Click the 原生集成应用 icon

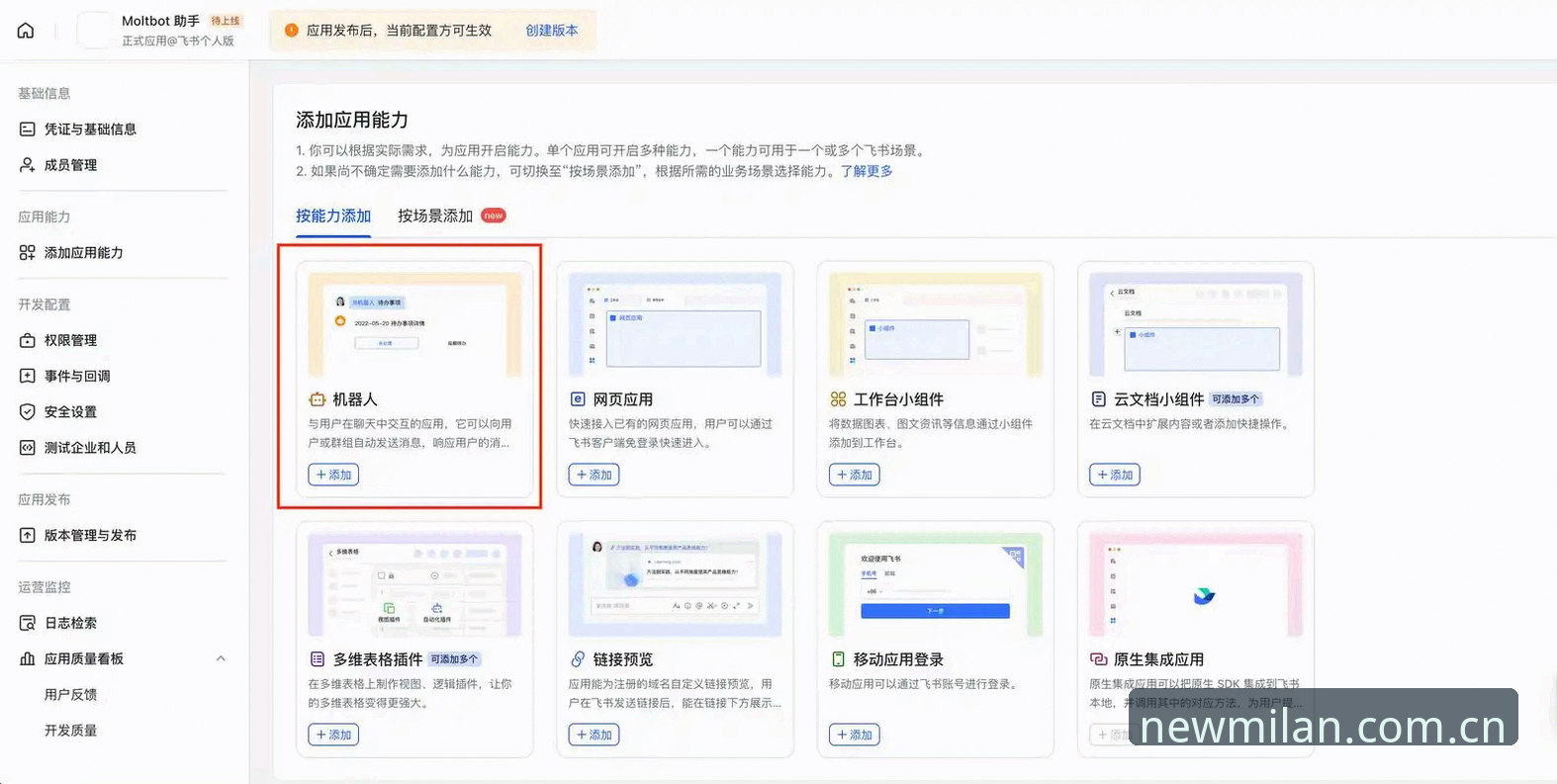click(x=1098, y=659)
